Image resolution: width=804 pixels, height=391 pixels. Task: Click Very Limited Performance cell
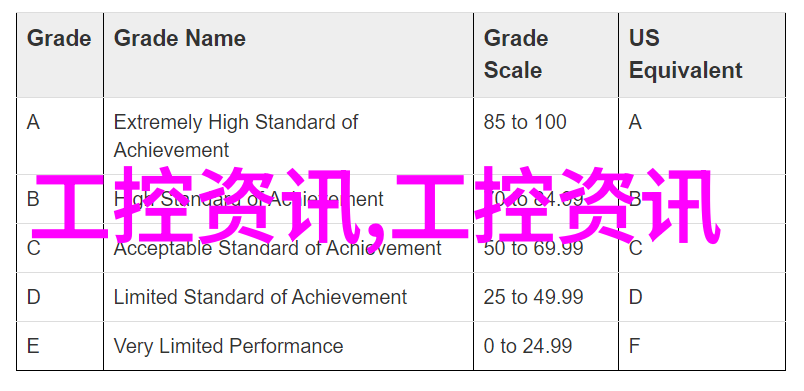point(288,346)
